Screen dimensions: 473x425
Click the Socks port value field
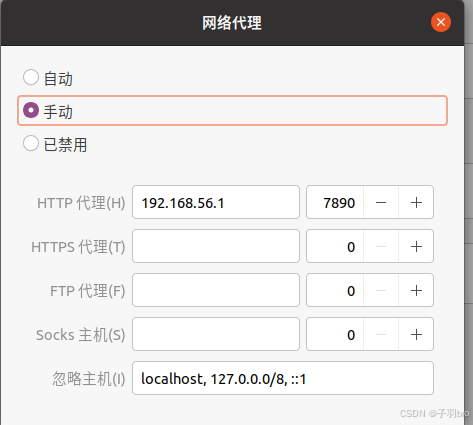[x=335, y=334]
